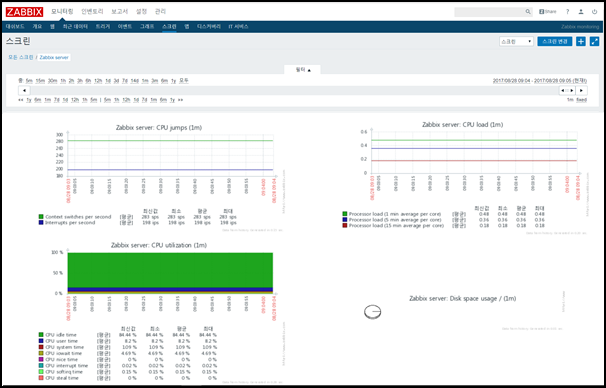Click the magnifier search icon

click(528, 12)
